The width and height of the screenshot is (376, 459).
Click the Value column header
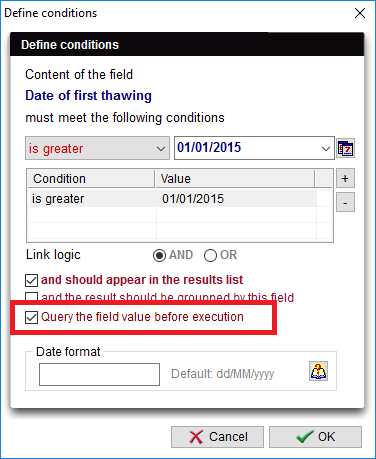pos(235,179)
